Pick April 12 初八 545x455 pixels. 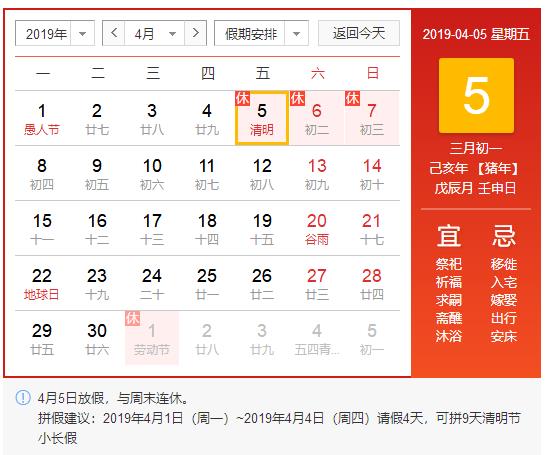[262, 173]
